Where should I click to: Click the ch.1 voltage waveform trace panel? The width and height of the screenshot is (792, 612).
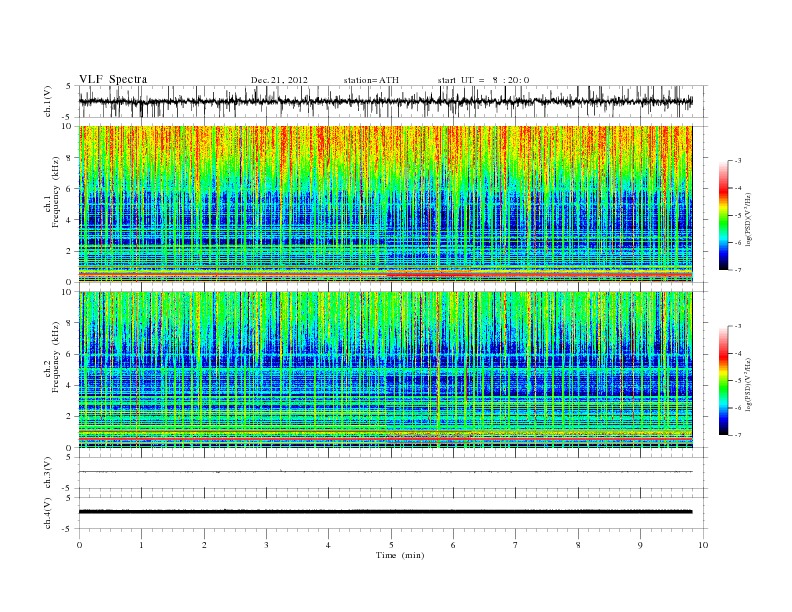click(x=393, y=101)
